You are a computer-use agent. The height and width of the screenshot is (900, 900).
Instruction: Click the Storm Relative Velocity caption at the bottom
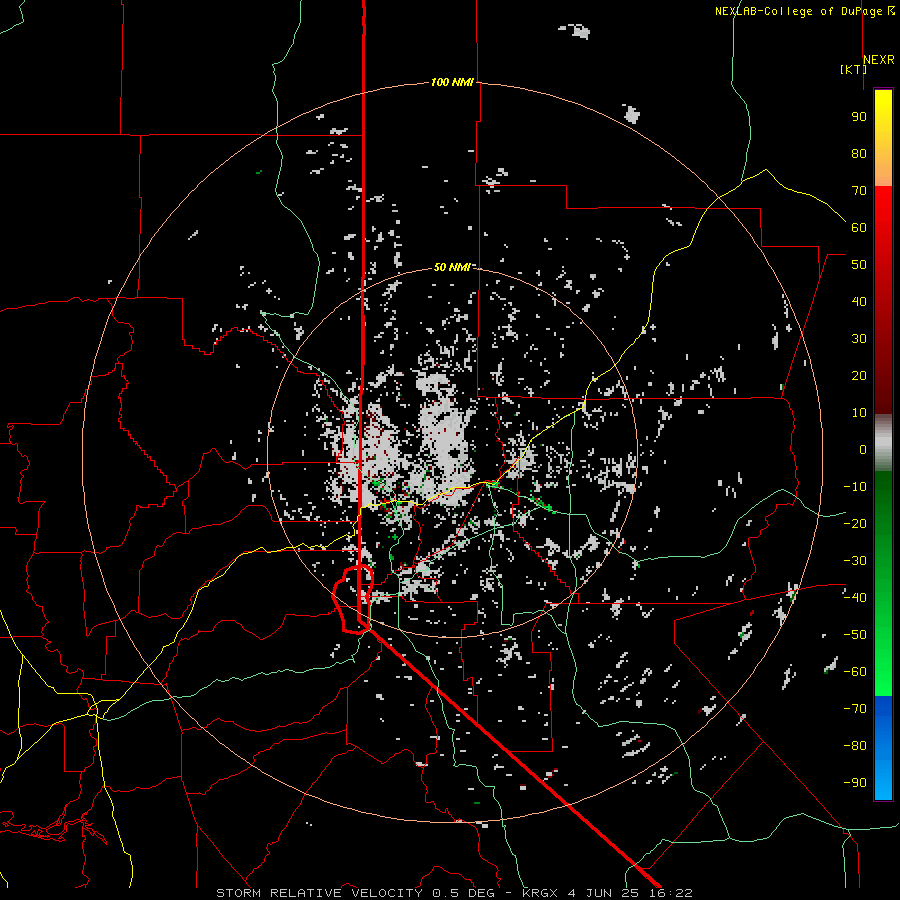(454, 893)
